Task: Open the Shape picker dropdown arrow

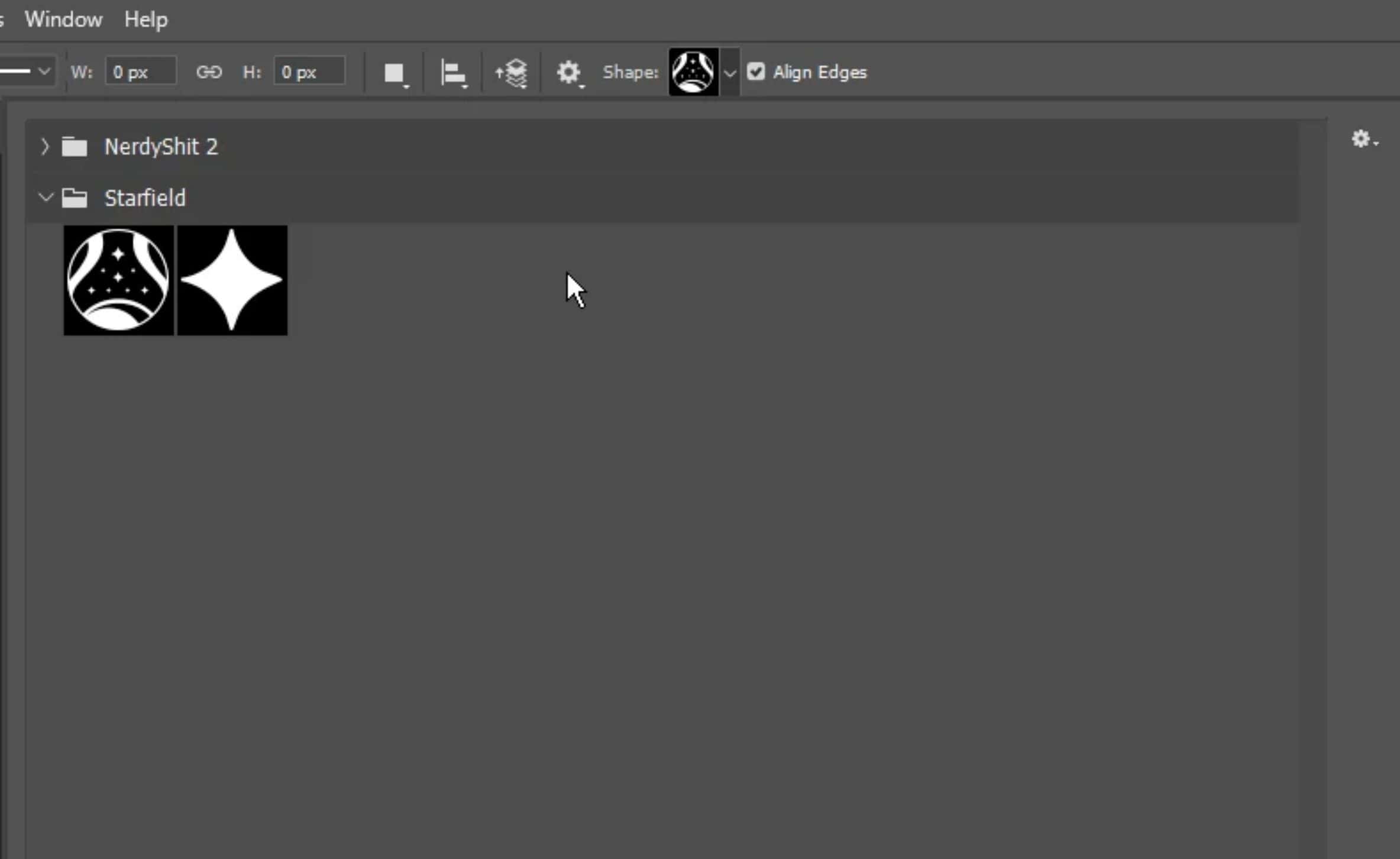Action: (x=730, y=73)
